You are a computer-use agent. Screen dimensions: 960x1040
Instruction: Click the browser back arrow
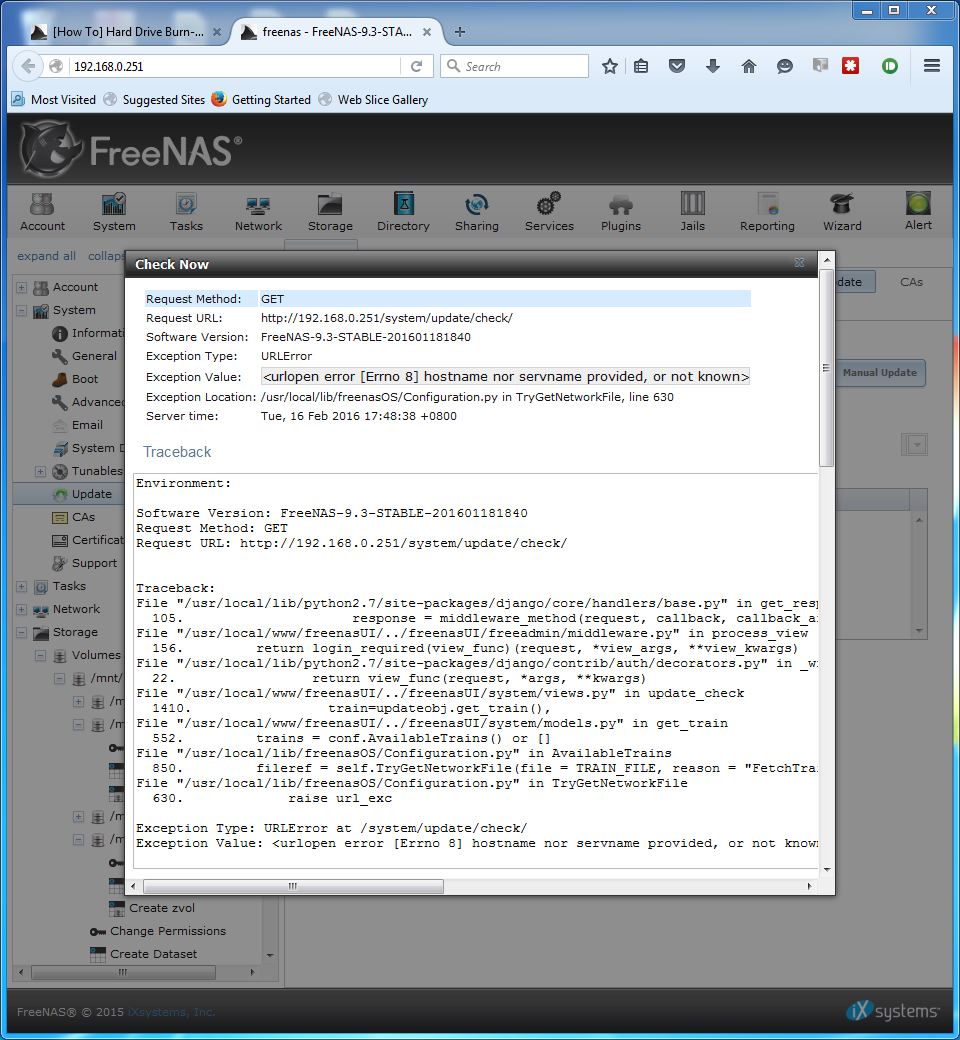coord(28,66)
